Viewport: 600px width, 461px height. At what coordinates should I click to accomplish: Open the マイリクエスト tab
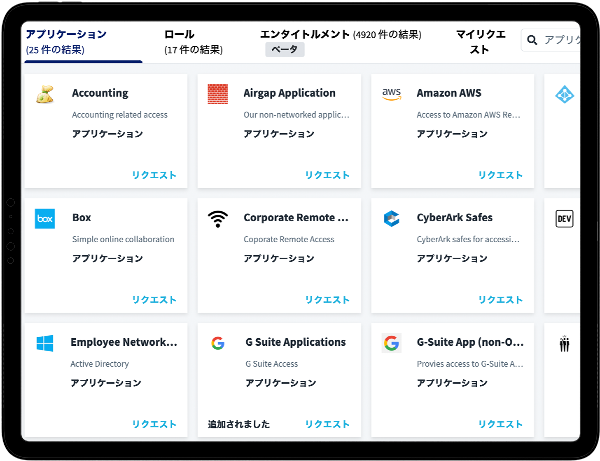click(481, 42)
